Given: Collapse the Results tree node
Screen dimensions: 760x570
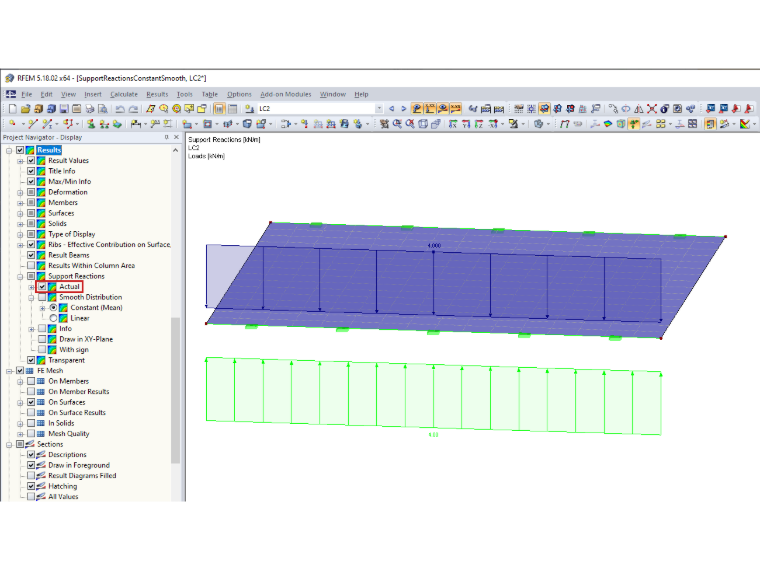Looking at the screenshot, I should [9, 150].
